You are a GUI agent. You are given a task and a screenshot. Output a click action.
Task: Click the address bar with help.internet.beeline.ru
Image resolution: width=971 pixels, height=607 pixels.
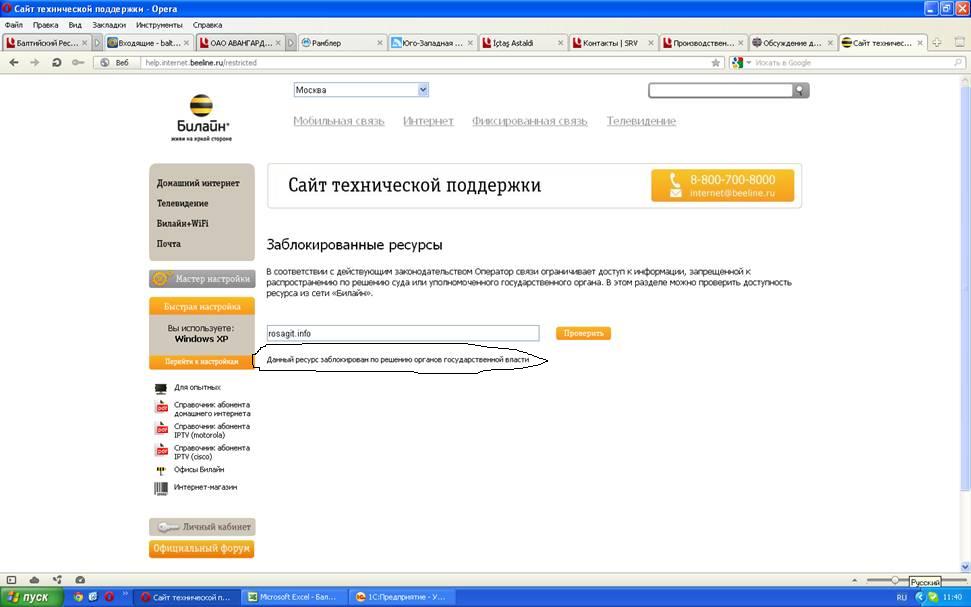click(x=426, y=63)
